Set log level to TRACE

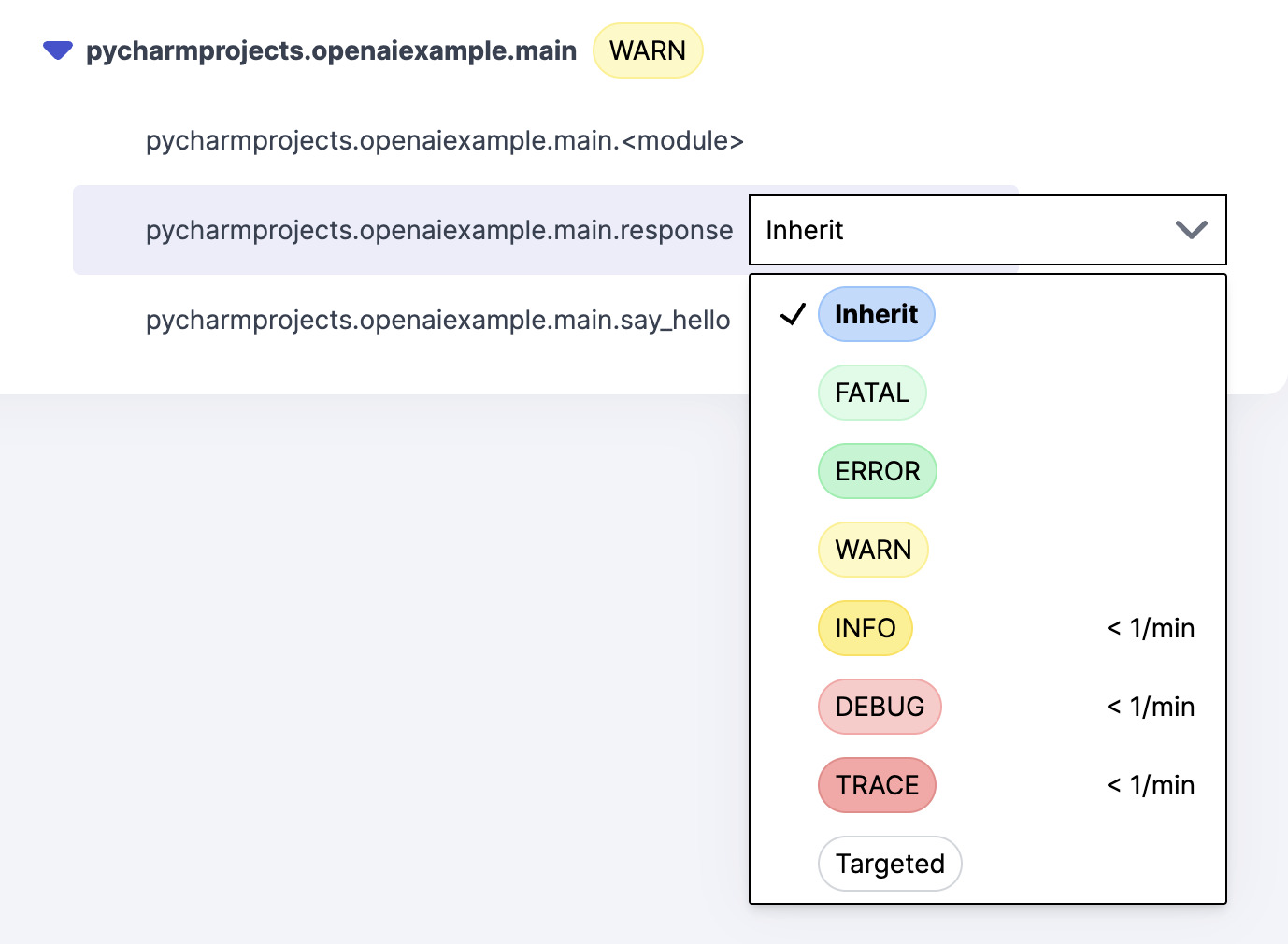[x=876, y=785]
